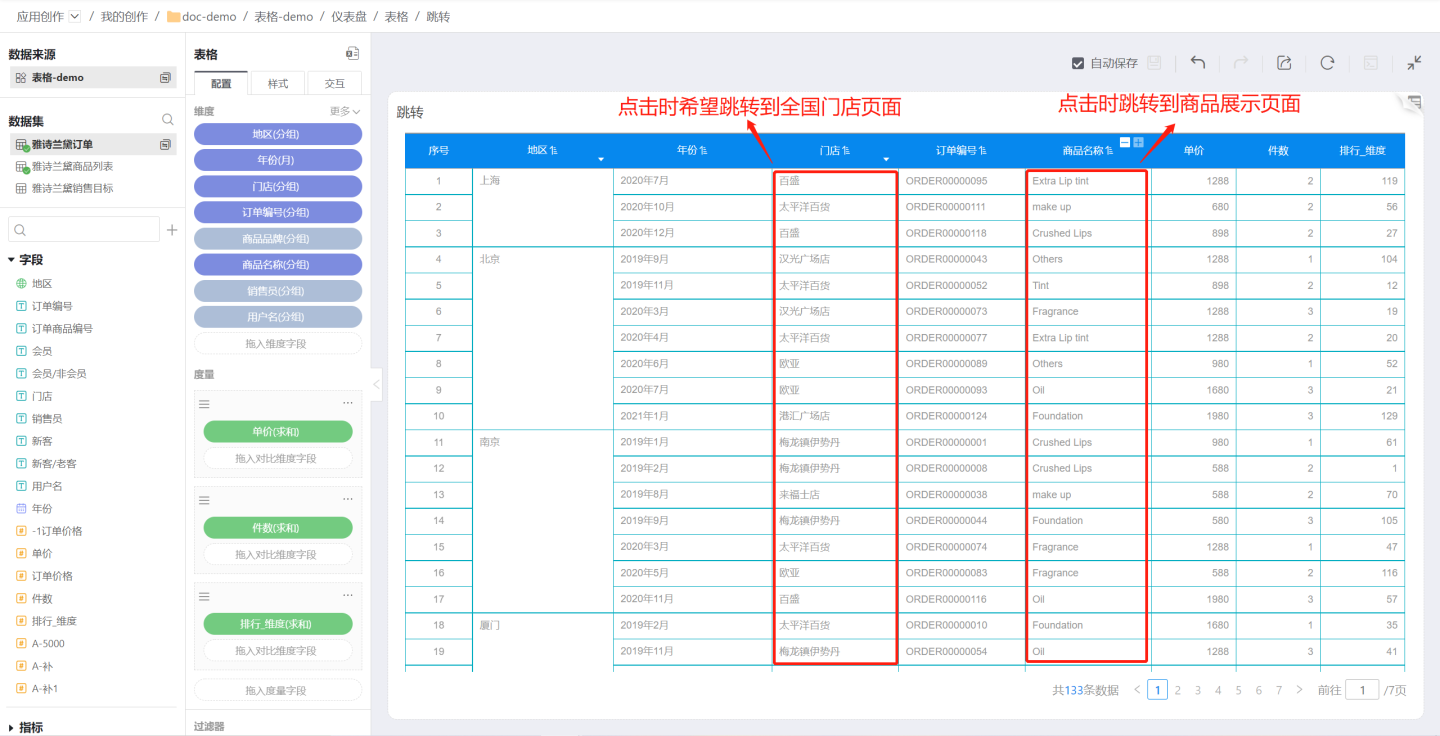This screenshot has width=1440, height=736.
Task: Switch to the 交互 tab
Action: tap(334, 84)
